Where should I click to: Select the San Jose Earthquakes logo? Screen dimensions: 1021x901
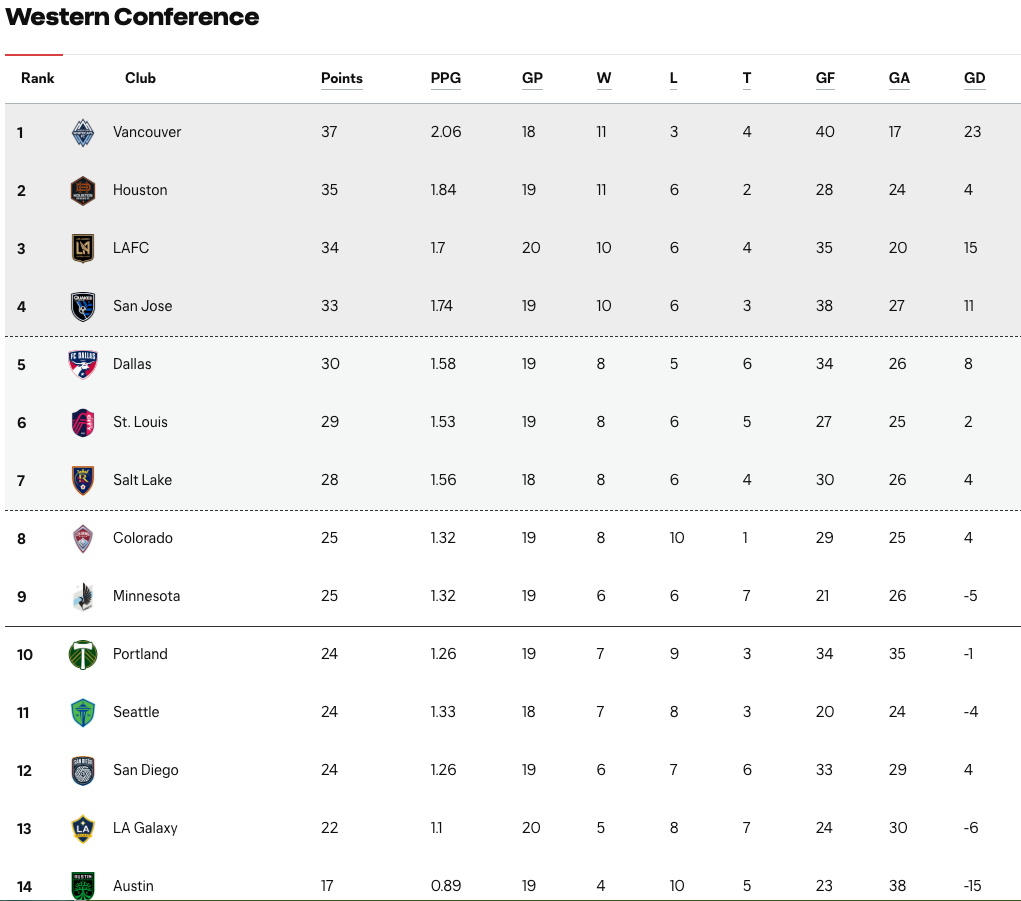coord(83,307)
